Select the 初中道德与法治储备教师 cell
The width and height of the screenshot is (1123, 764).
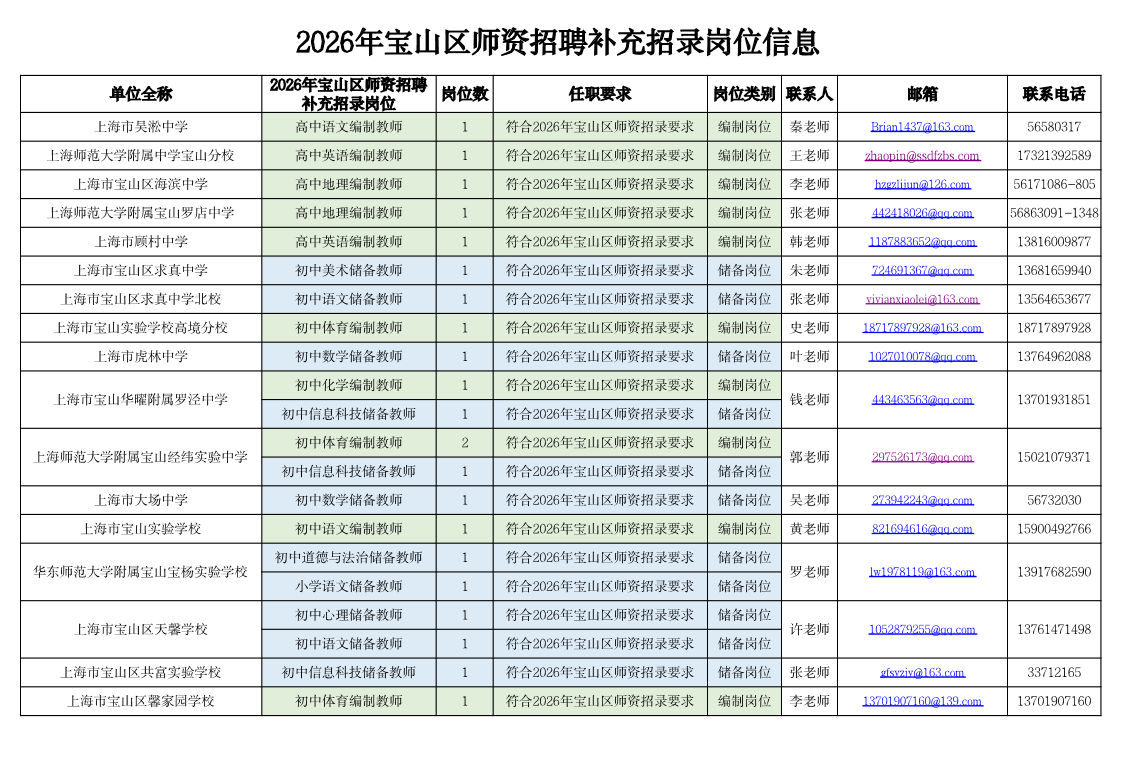(x=349, y=557)
